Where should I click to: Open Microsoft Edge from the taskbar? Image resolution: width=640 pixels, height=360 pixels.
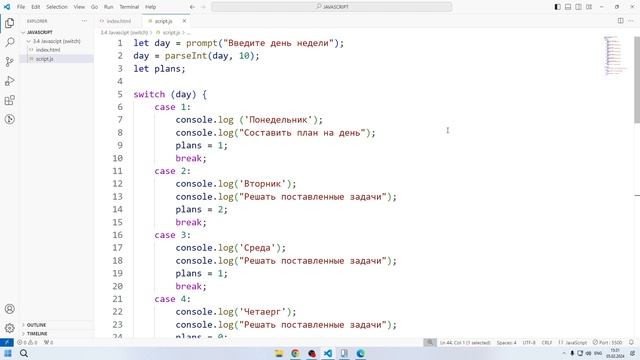coord(360,353)
